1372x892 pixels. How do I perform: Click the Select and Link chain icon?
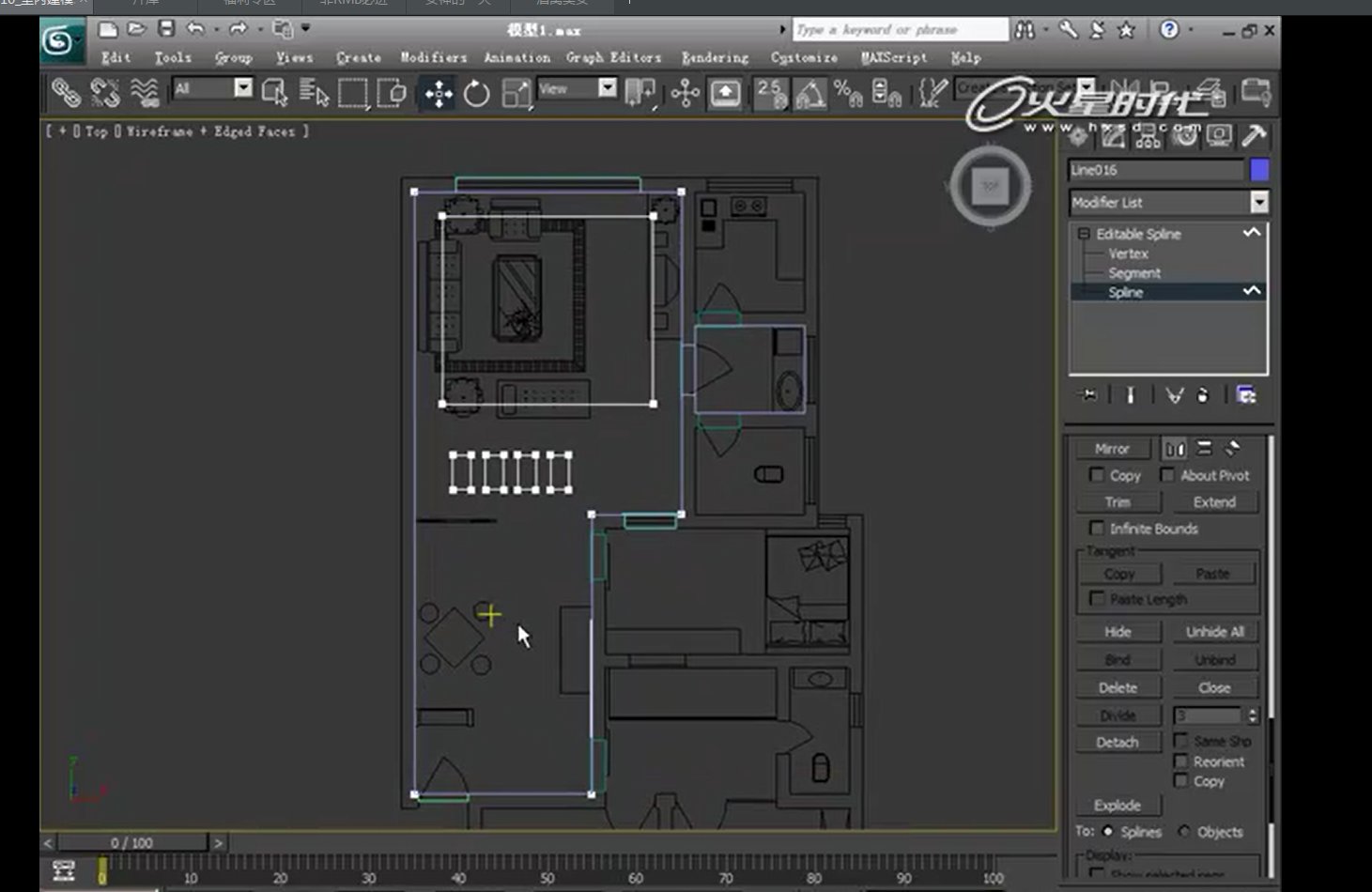click(65, 92)
